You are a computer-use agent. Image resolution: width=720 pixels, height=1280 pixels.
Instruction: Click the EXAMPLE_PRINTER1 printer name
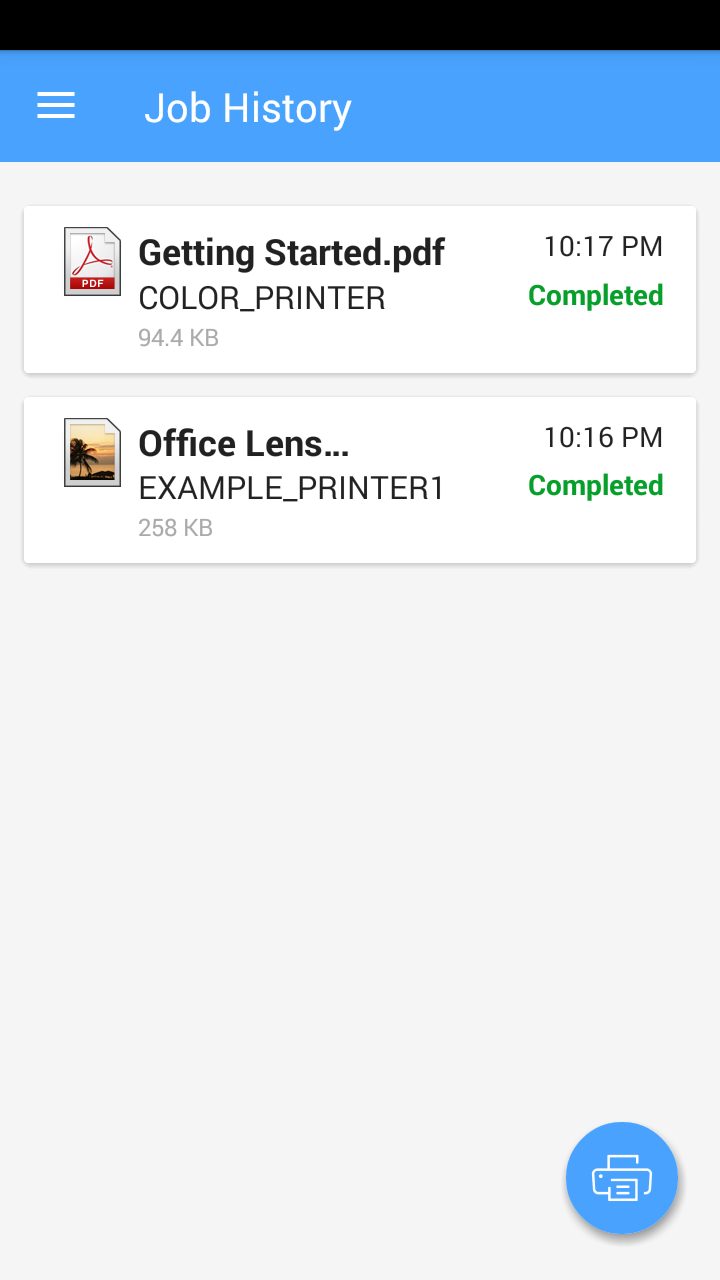[291, 488]
